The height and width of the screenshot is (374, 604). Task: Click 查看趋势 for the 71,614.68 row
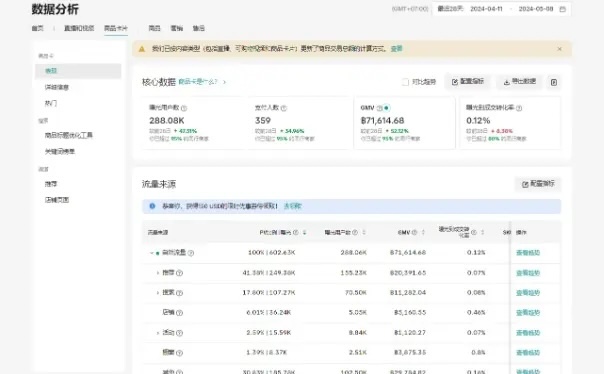click(528, 253)
